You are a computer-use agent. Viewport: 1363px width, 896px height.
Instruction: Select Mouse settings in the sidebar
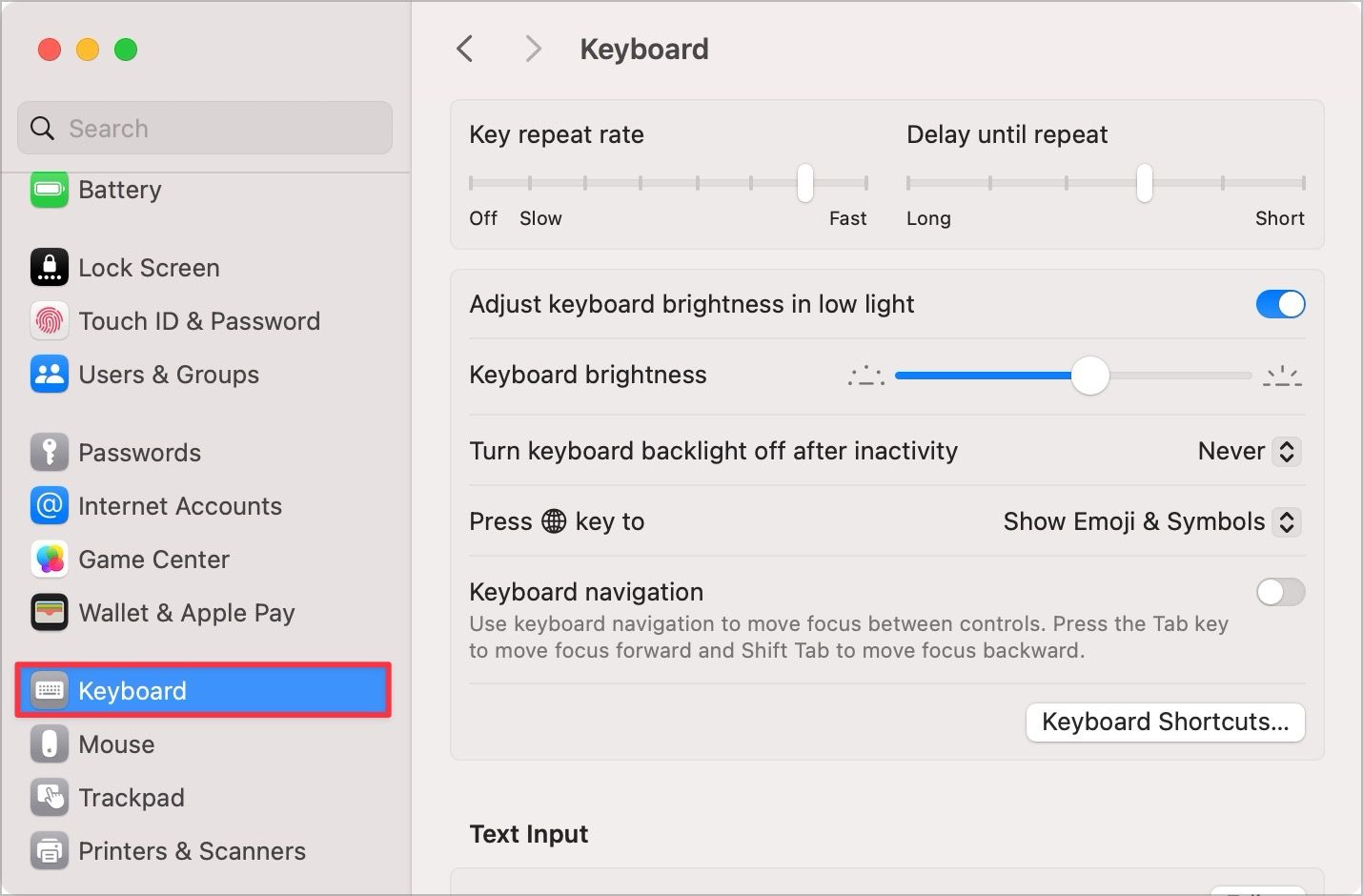pyautogui.click(x=116, y=744)
